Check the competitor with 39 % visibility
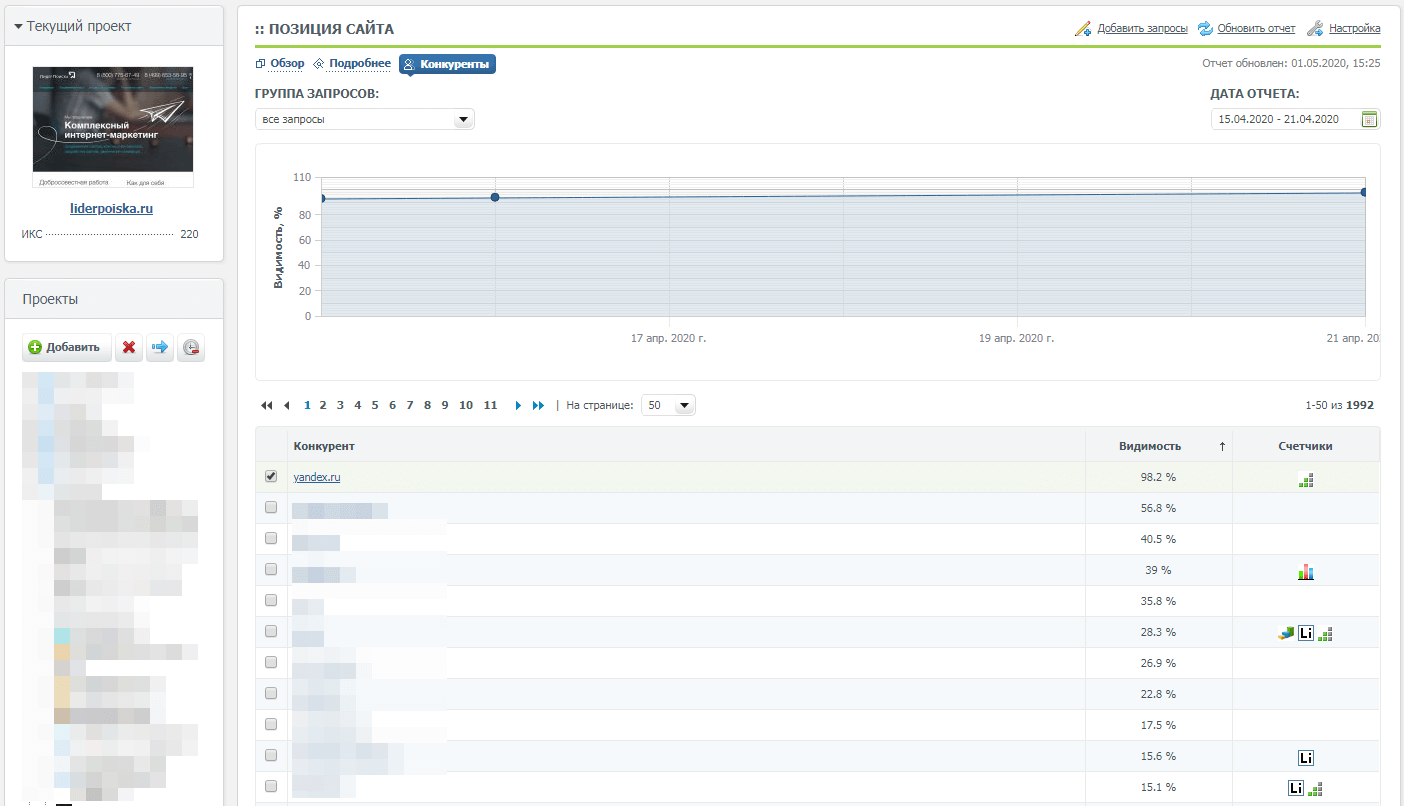The height and width of the screenshot is (806, 1404). tap(271, 569)
